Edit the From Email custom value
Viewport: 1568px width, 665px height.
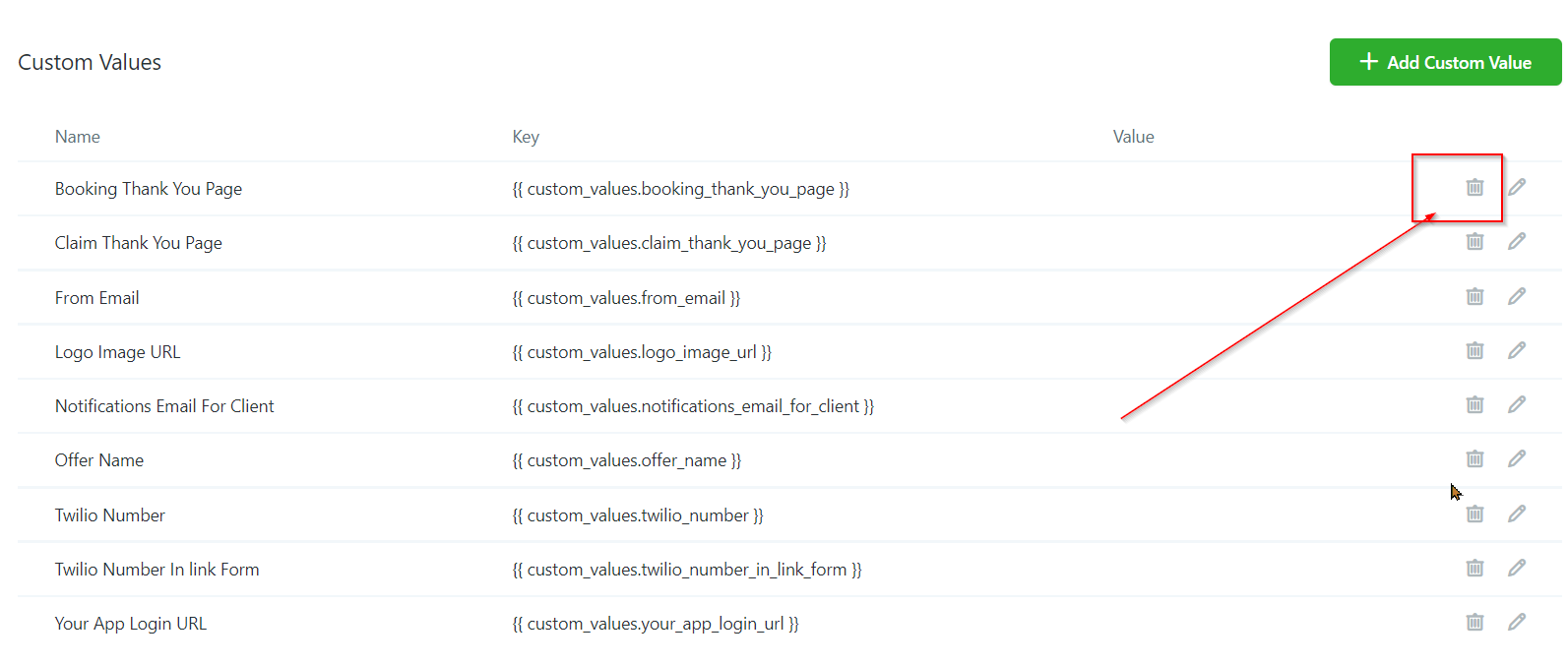tap(1517, 296)
